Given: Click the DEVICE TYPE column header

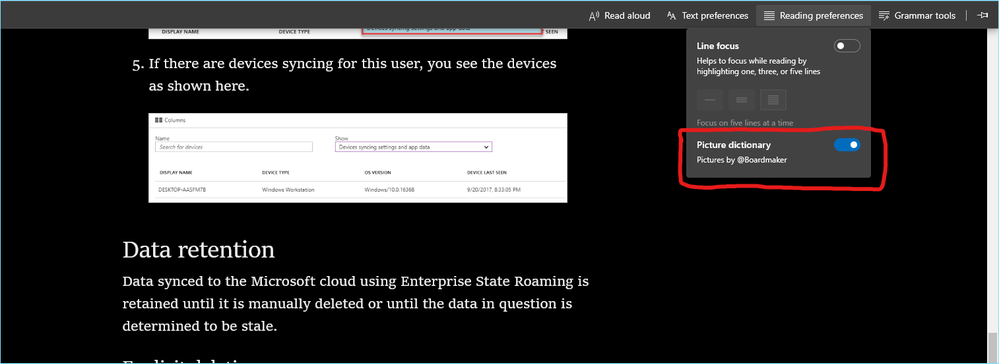Looking at the screenshot, I should [276, 172].
